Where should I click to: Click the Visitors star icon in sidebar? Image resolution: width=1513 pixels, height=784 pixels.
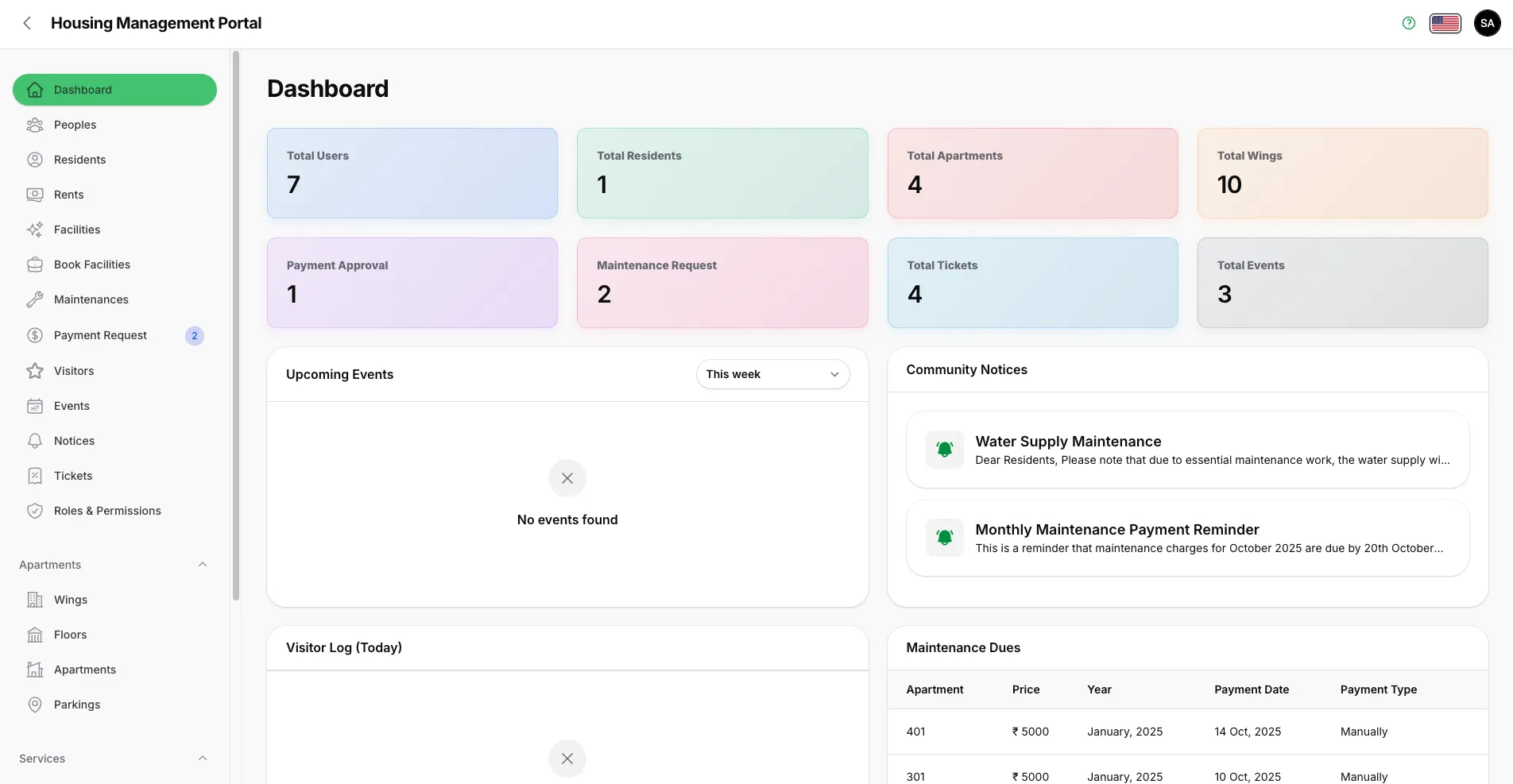[35, 371]
